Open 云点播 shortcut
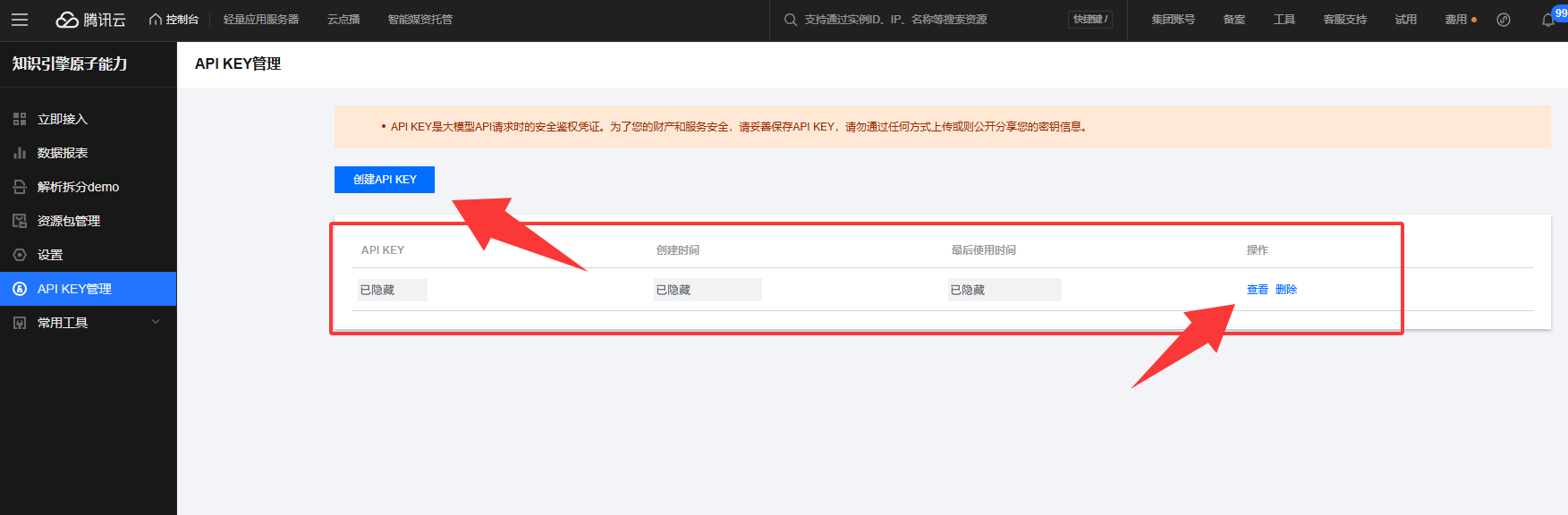The image size is (1568, 515). pos(343,20)
